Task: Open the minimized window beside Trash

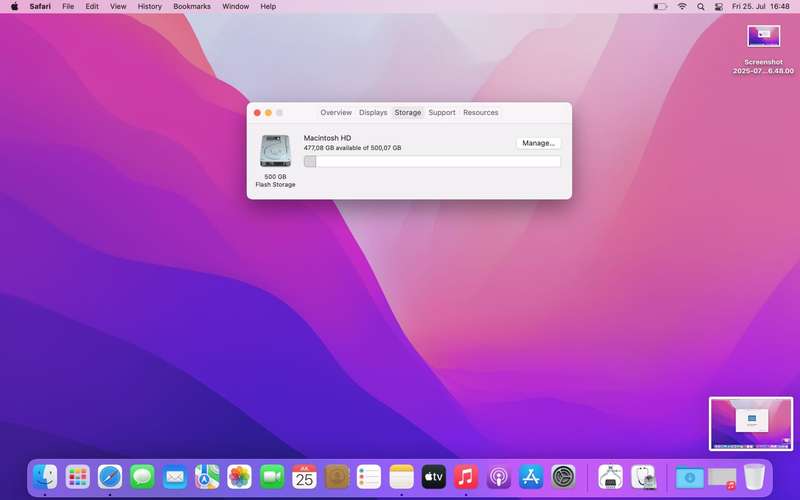Action: tap(722, 478)
